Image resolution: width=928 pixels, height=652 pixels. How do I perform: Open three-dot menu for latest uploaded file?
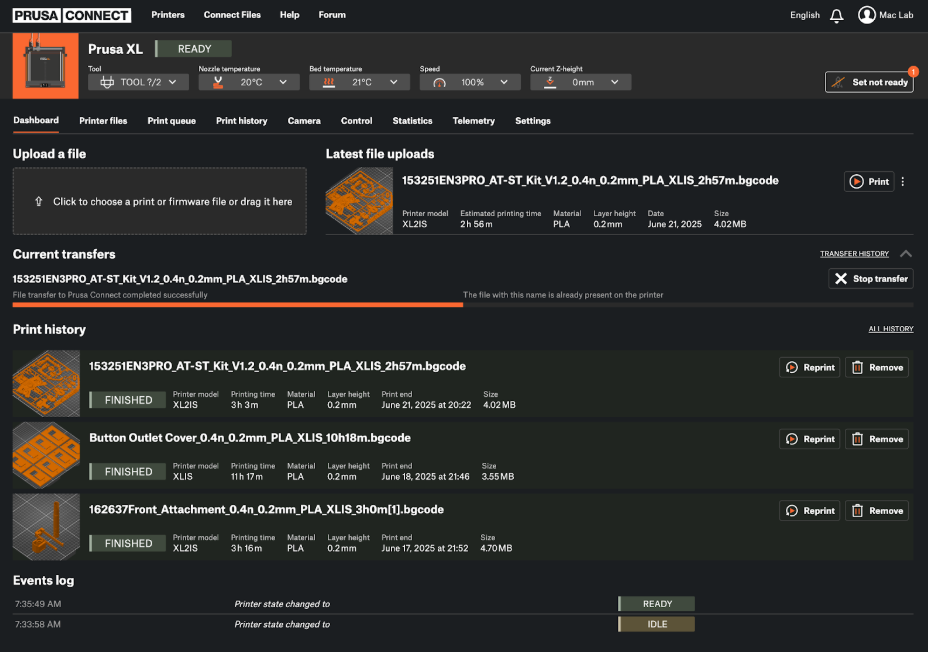click(903, 182)
